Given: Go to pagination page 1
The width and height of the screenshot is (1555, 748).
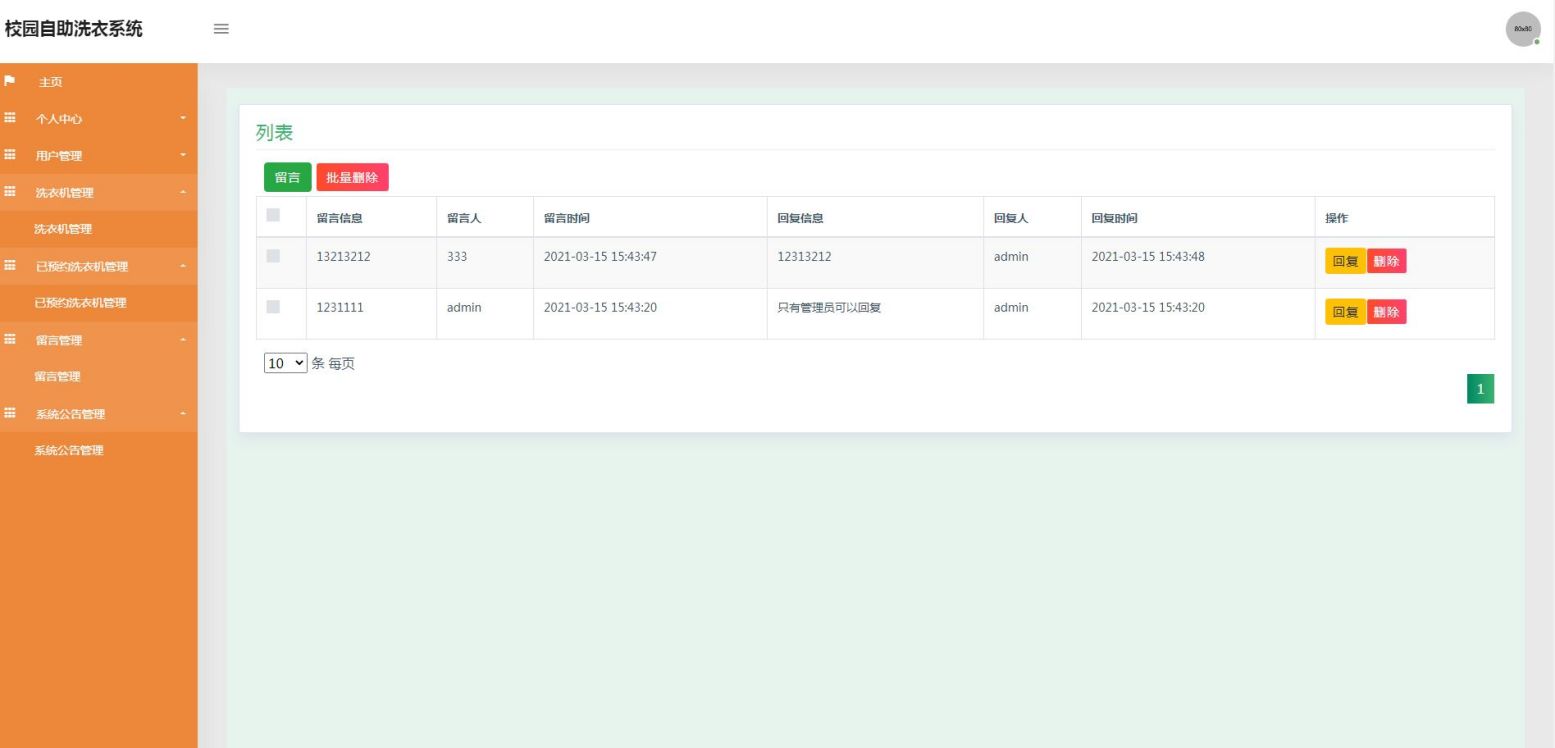Looking at the screenshot, I should (x=1480, y=389).
